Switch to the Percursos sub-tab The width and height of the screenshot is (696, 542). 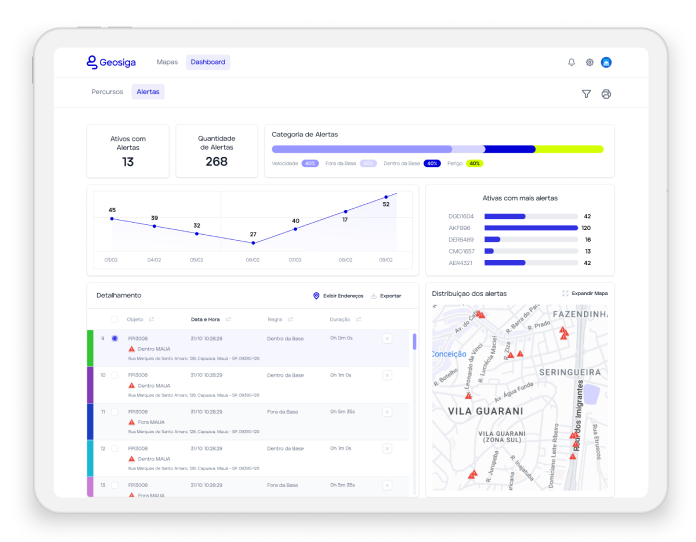(107, 92)
